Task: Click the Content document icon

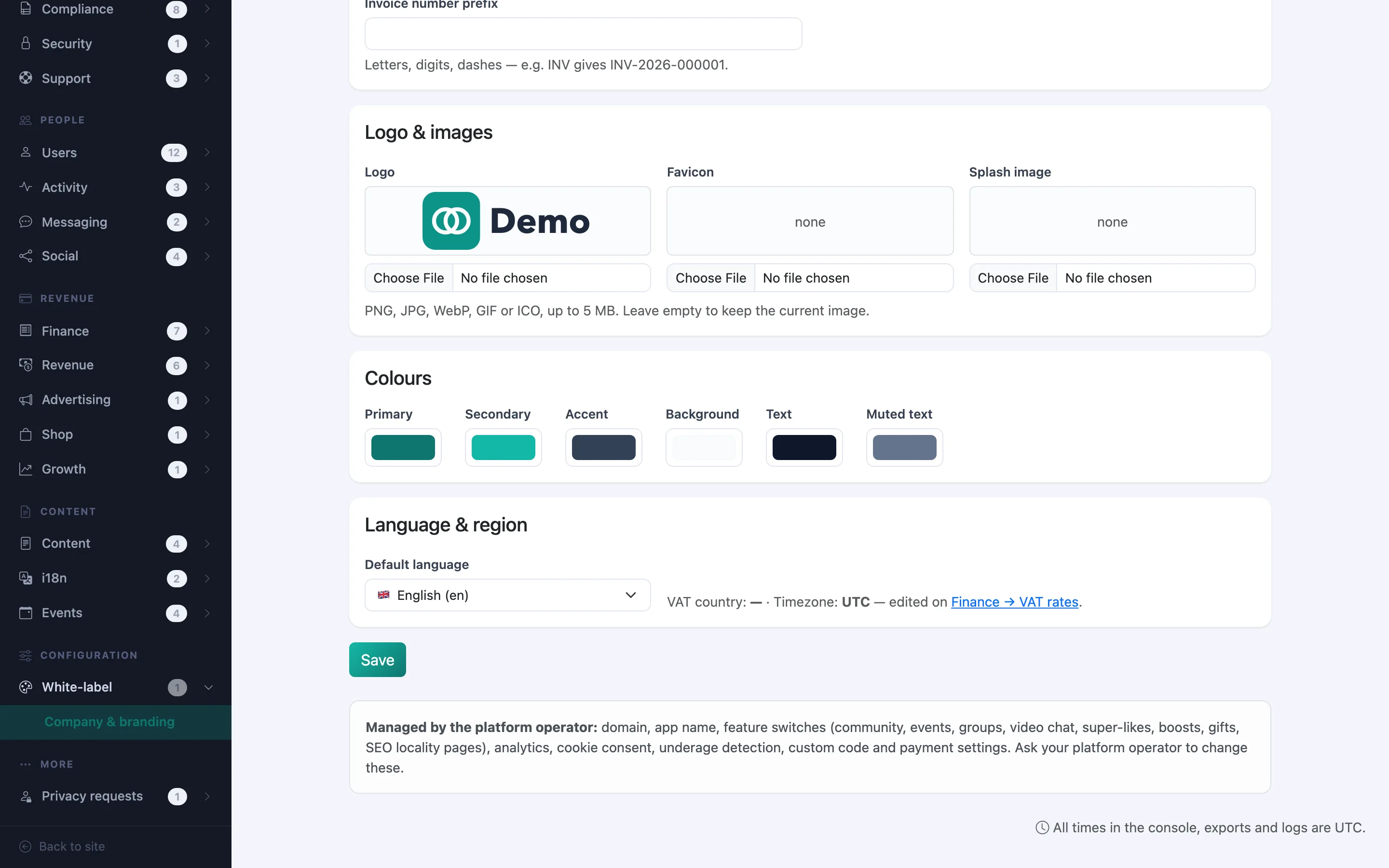Action: pyautogui.click(x=25, y=543)
